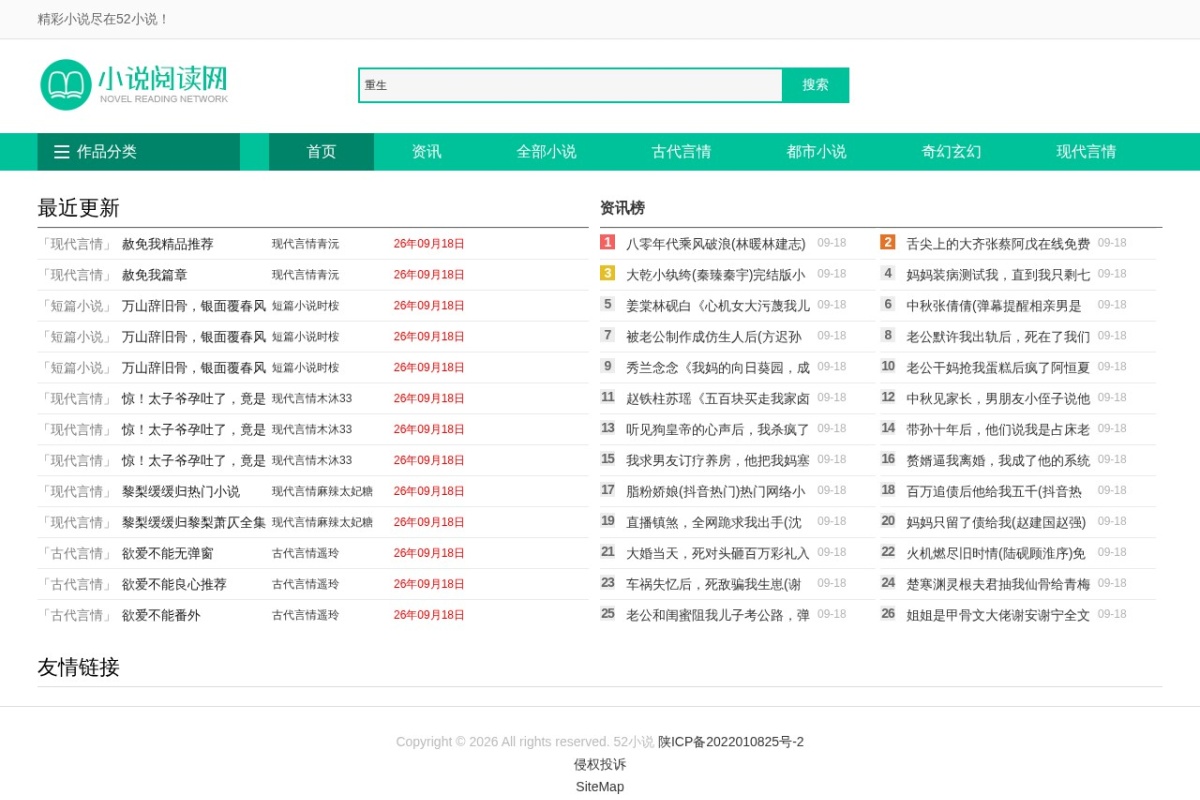Click the search box containing 重生
1200x800 pixels.
[570, 85]
